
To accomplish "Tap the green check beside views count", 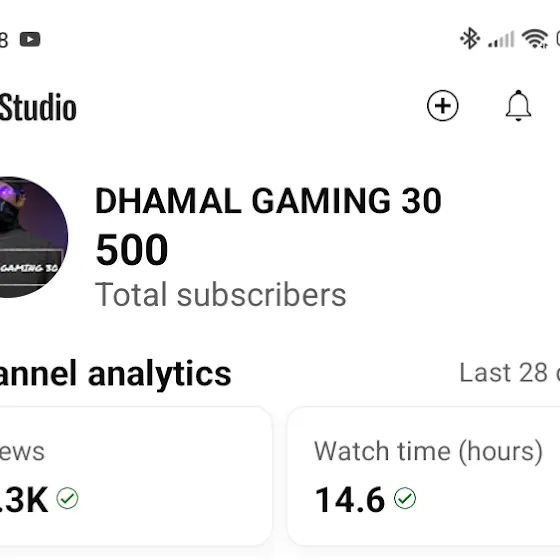I will click(67, 498).
